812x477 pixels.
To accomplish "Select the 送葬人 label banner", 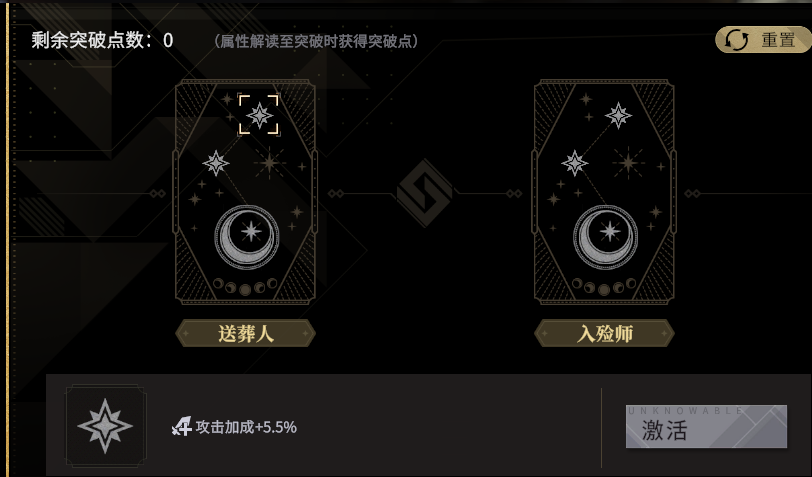I will click(245, 333).
